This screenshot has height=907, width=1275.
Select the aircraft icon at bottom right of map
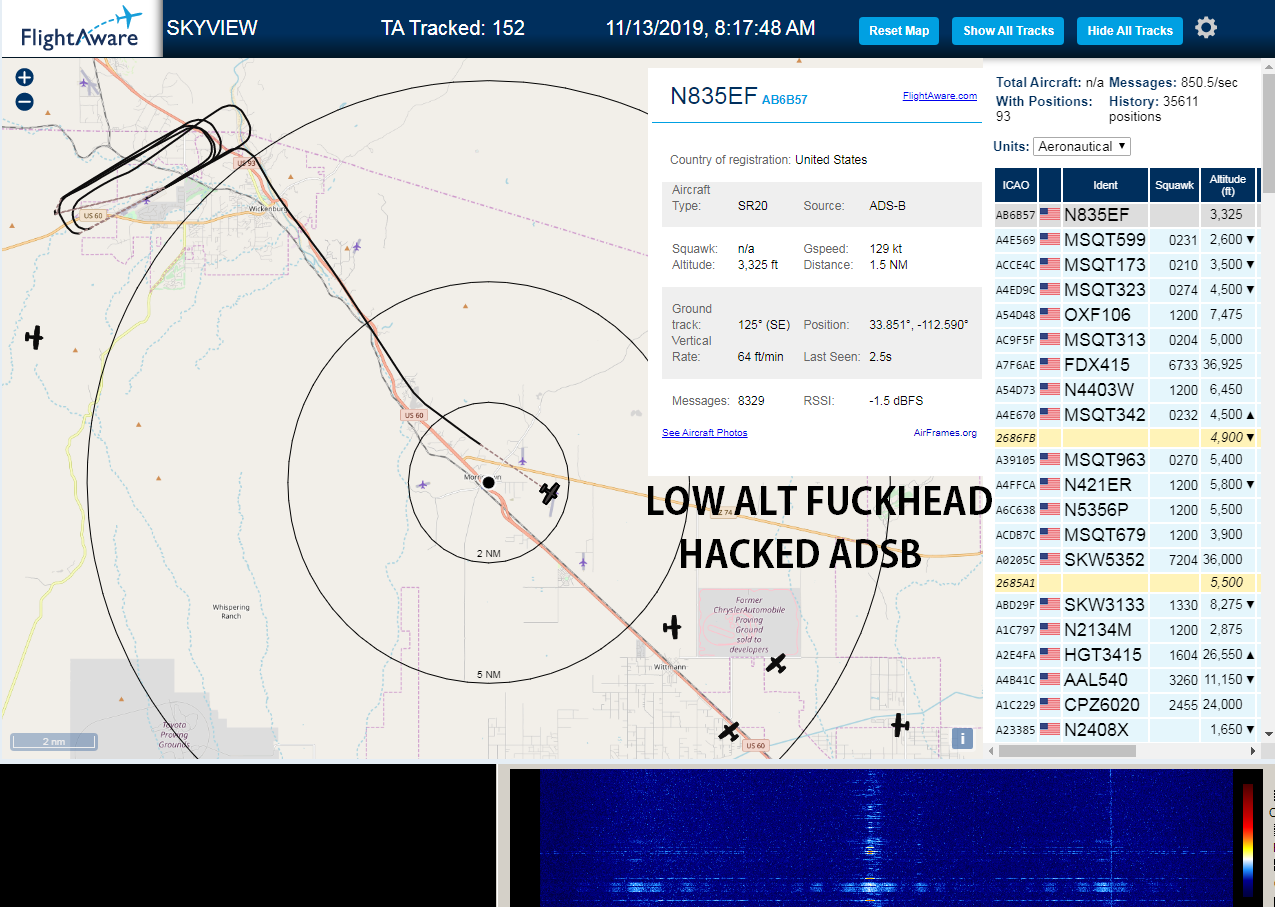900,725
